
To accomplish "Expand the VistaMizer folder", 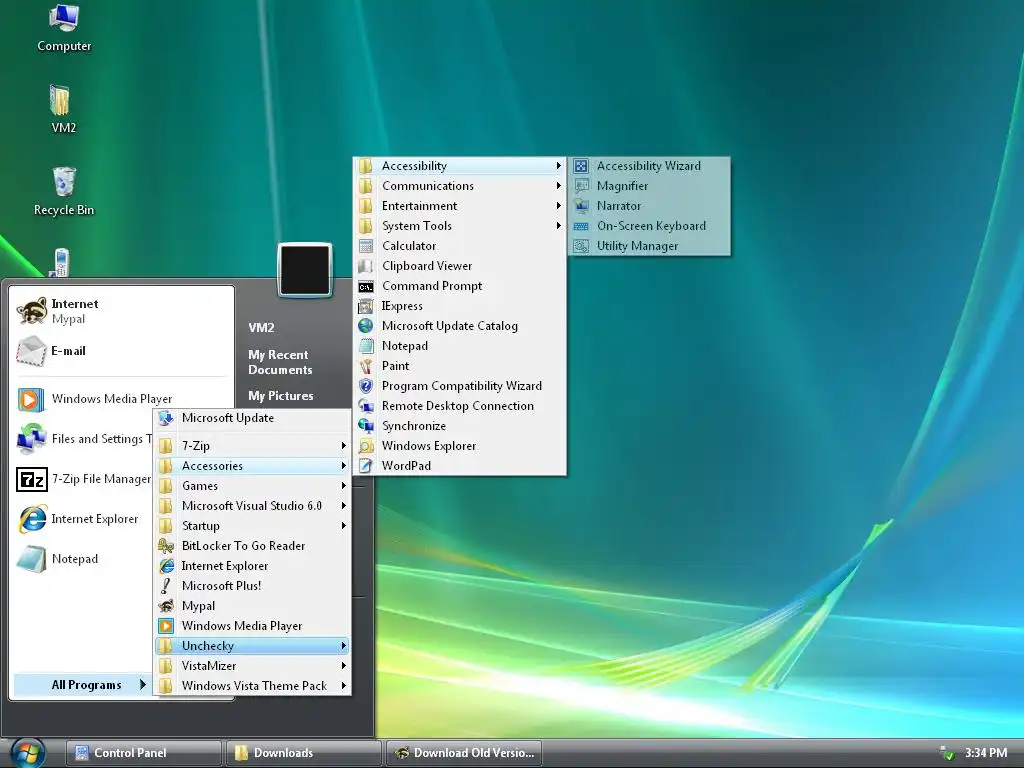I will (253, 666).
